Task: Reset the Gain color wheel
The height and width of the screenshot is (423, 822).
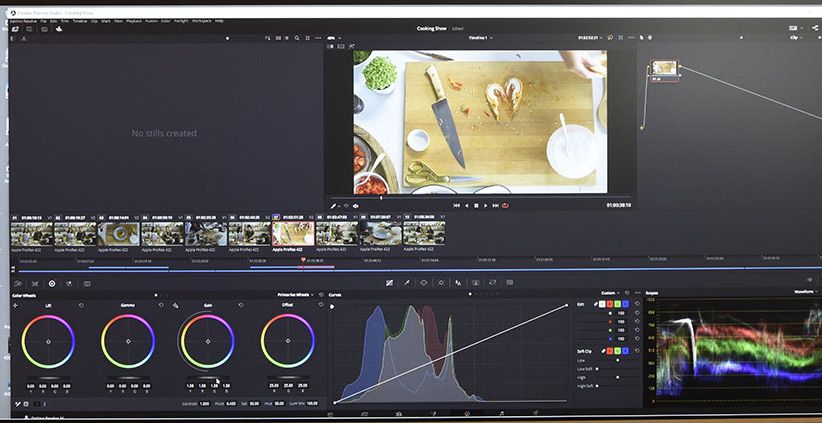Action: 240,305
